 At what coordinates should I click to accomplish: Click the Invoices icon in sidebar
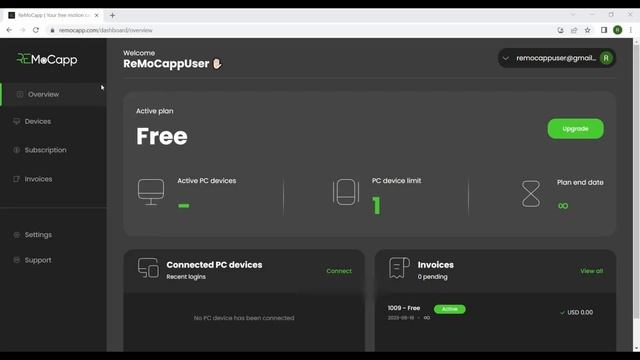tap(16, 179)
